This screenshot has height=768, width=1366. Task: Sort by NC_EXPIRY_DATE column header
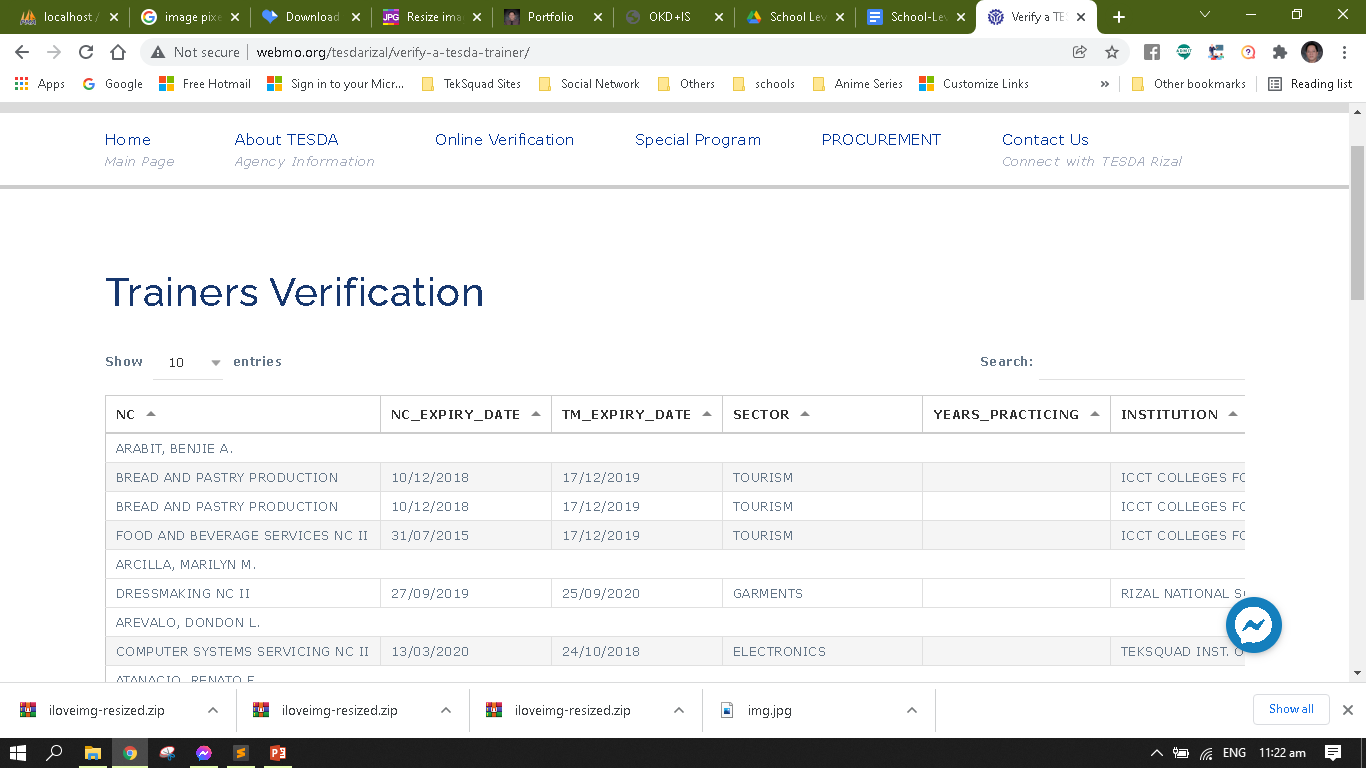(465, 414)
